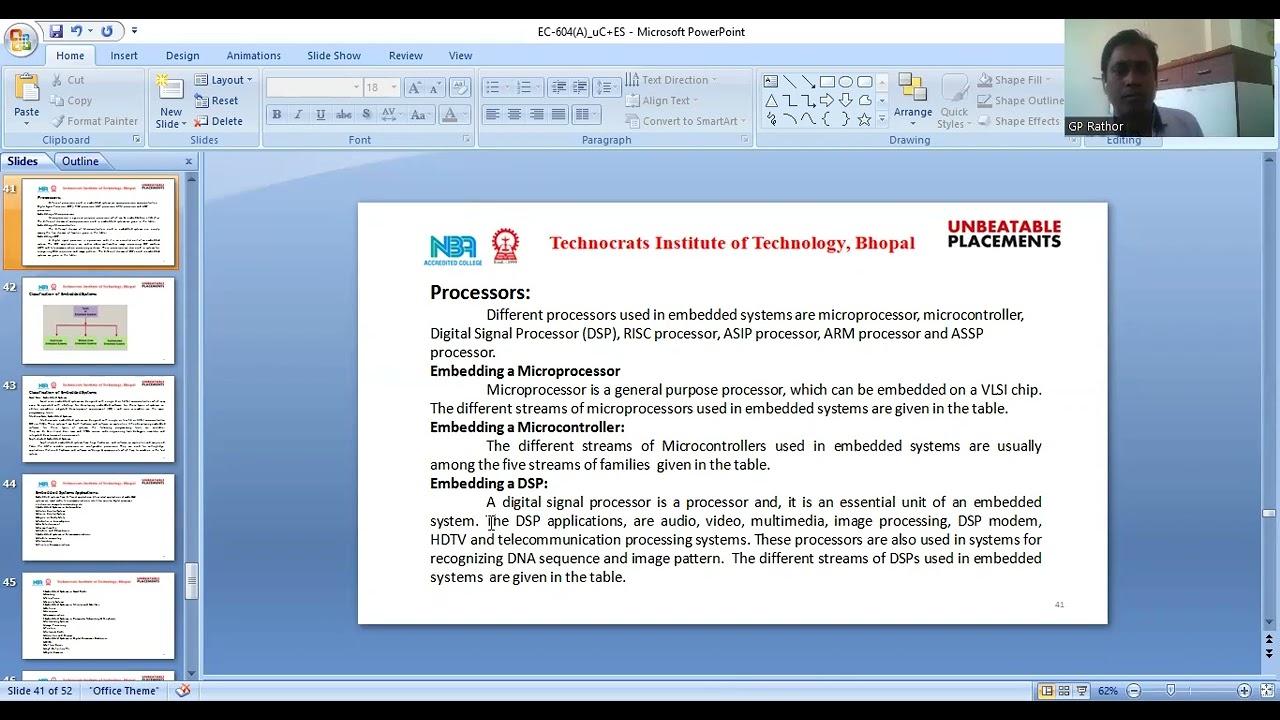Toggle Bold formatting

(277, 115)
